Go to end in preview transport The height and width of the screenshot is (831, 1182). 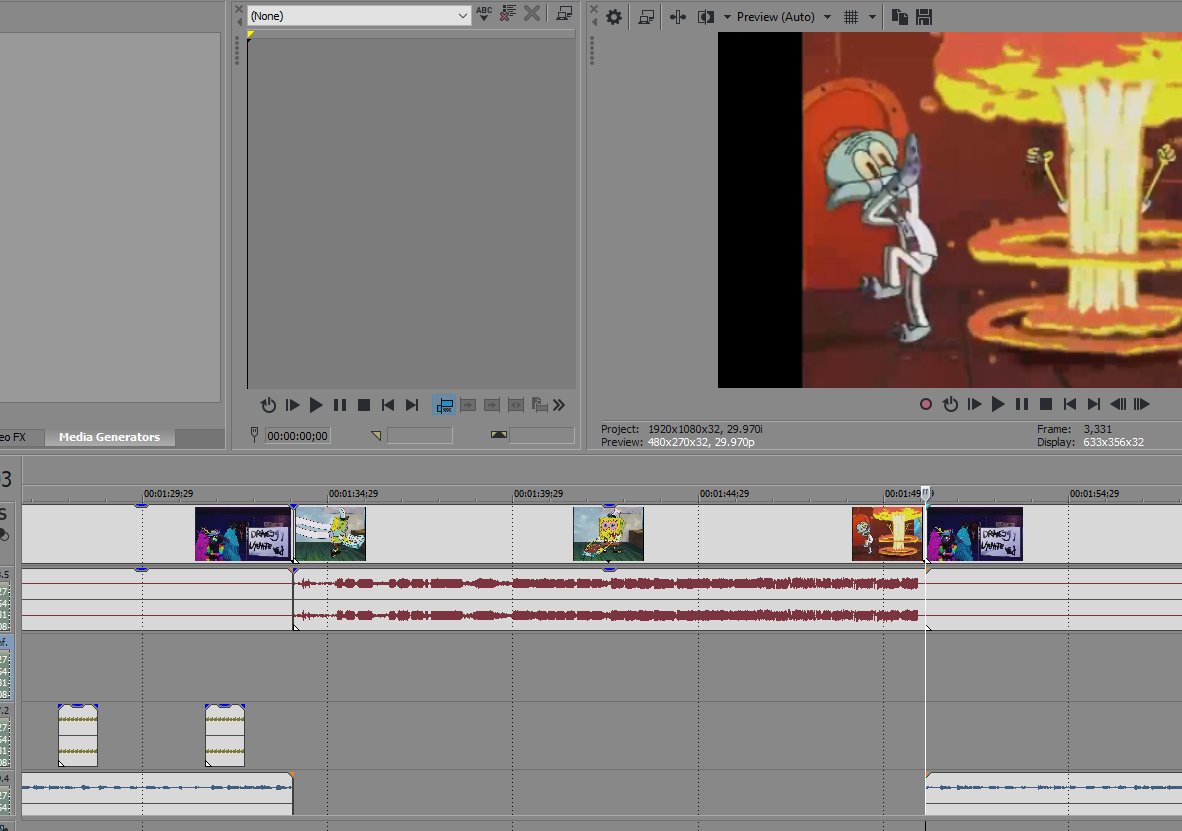tap(1094, 404)
